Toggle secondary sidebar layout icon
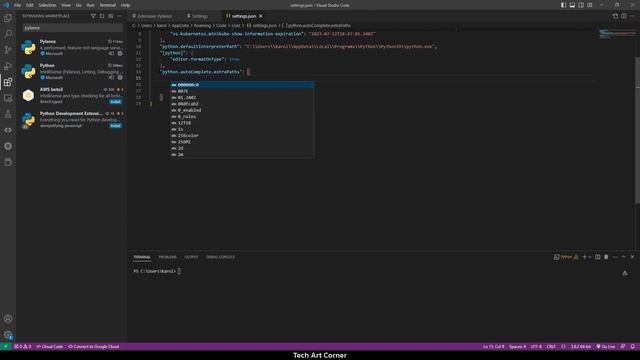 [581, 5]
